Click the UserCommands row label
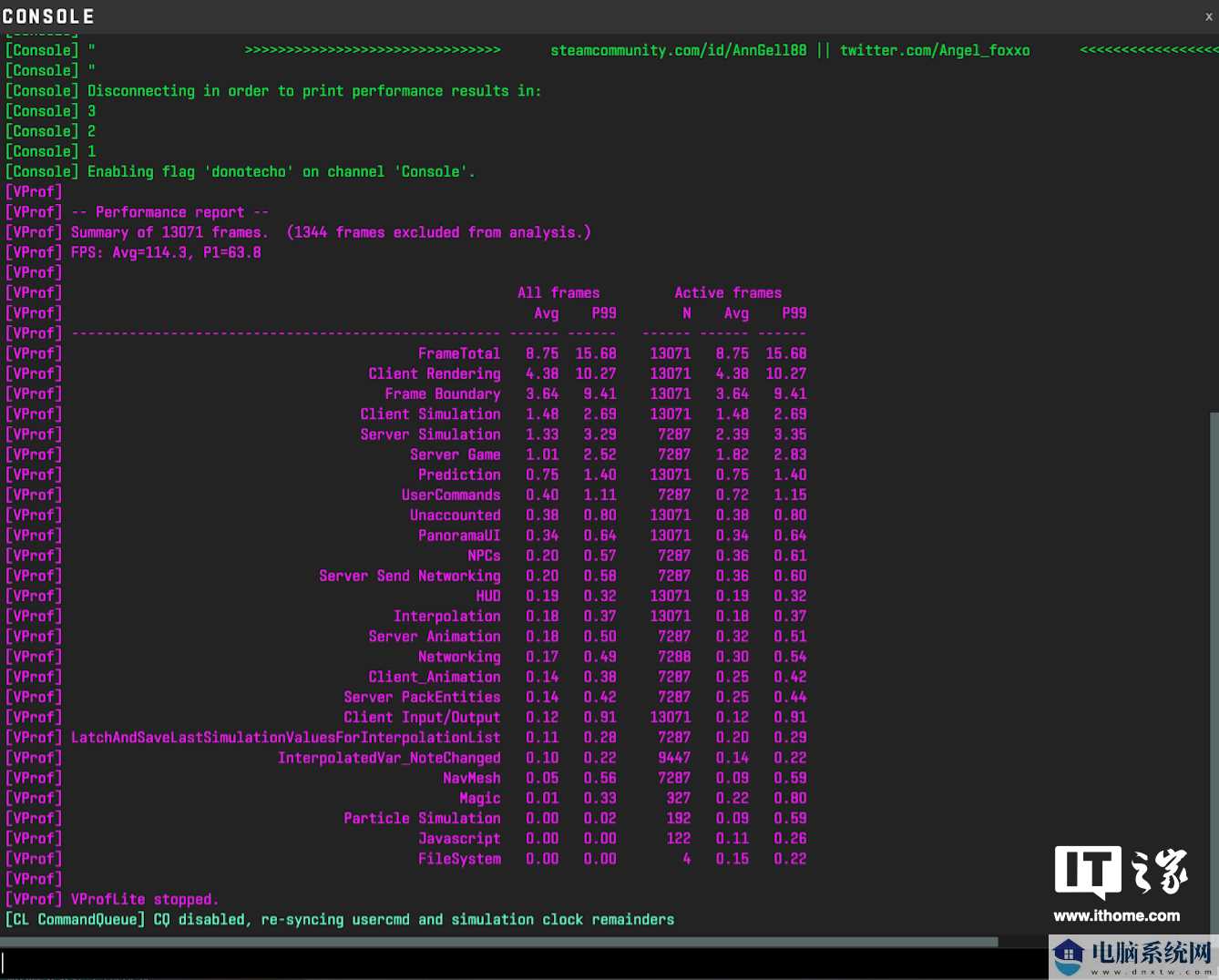This screenshot has height=980, width=1219. point(451,495)
